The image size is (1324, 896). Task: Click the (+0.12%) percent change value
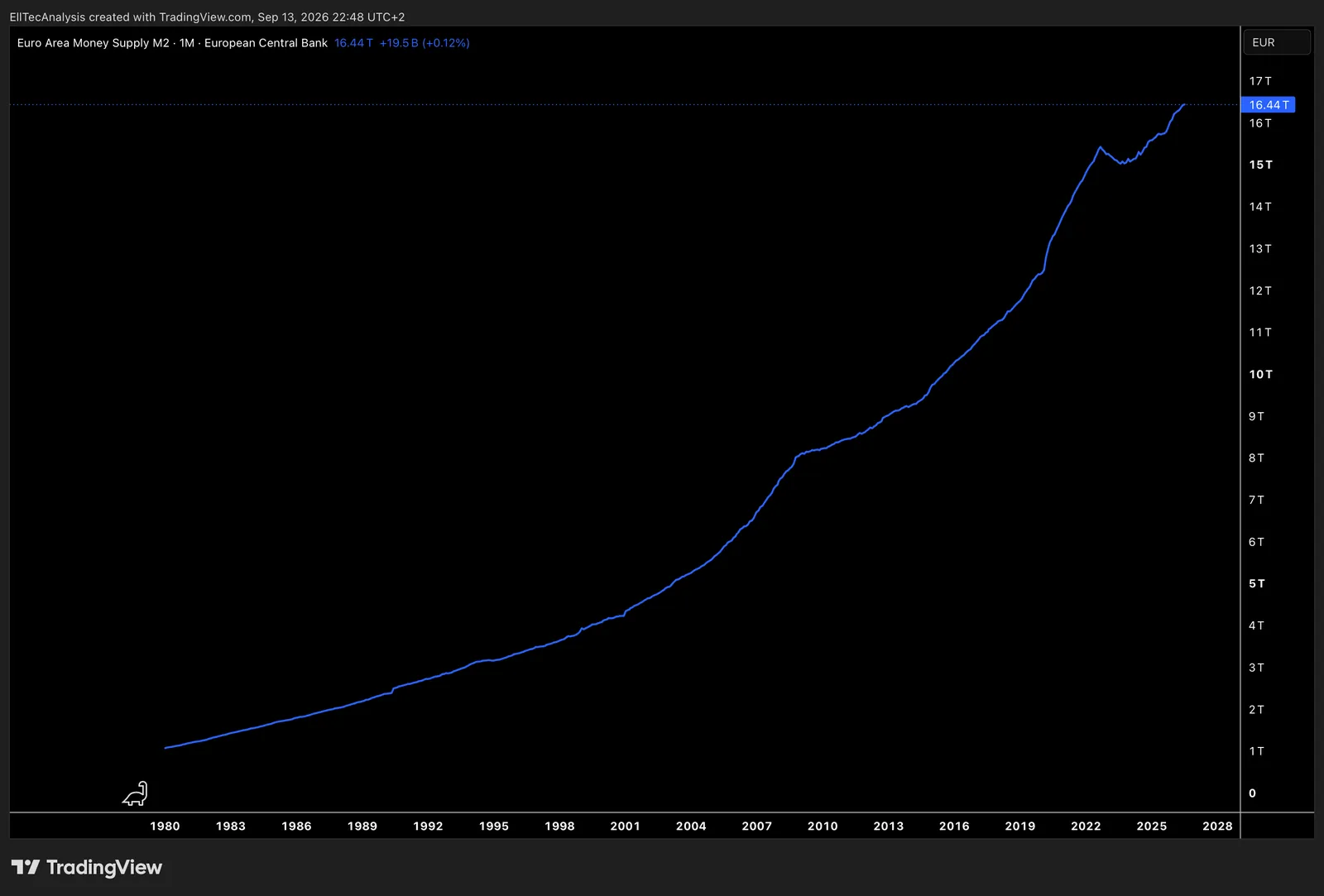point(446,43)
